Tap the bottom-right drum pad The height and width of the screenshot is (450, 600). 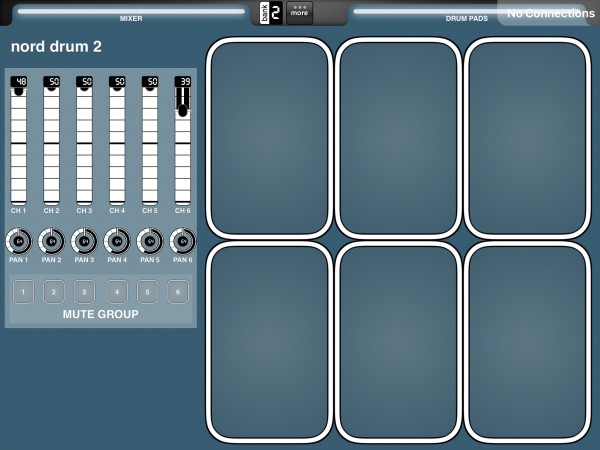tap(528, 342)
